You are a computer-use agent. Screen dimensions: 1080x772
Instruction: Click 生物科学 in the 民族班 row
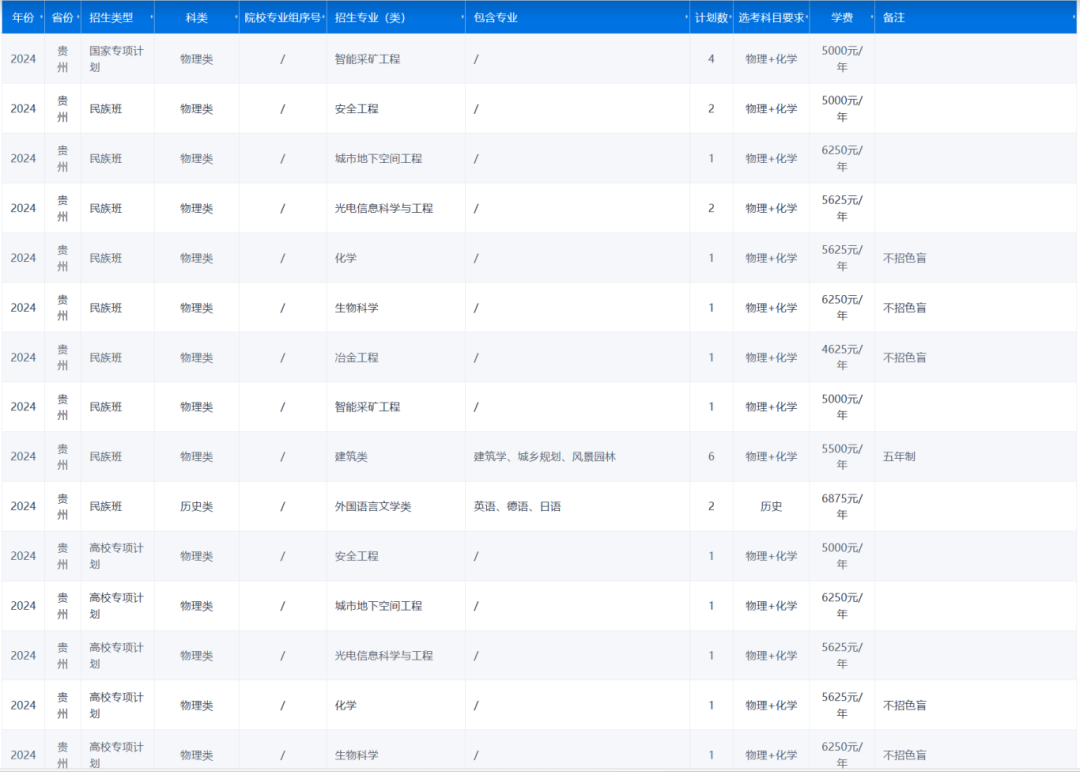pyautogui.click(x=356, y=308)
